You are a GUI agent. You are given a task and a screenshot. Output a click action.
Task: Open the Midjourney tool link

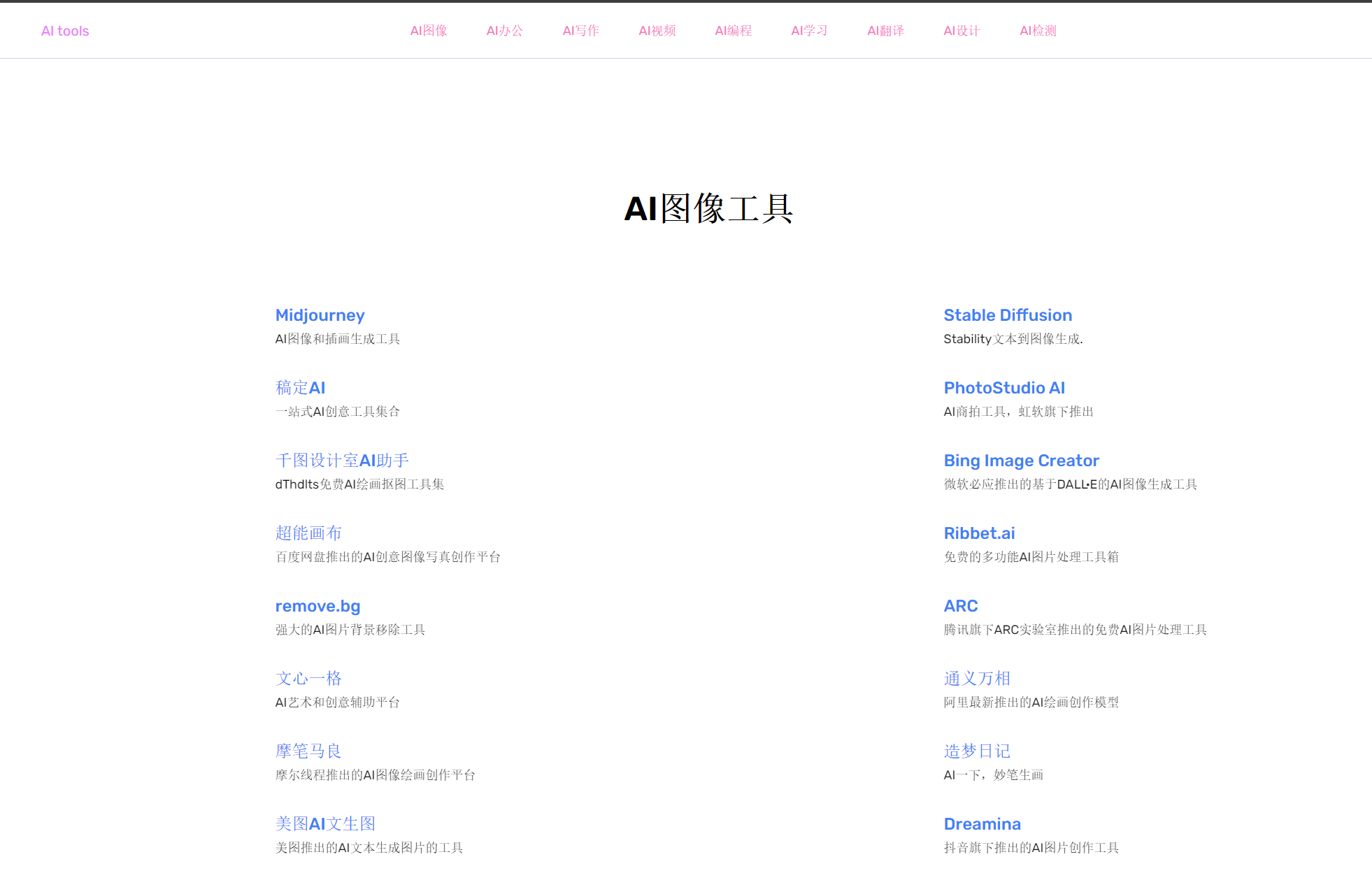tap(320, 315)
